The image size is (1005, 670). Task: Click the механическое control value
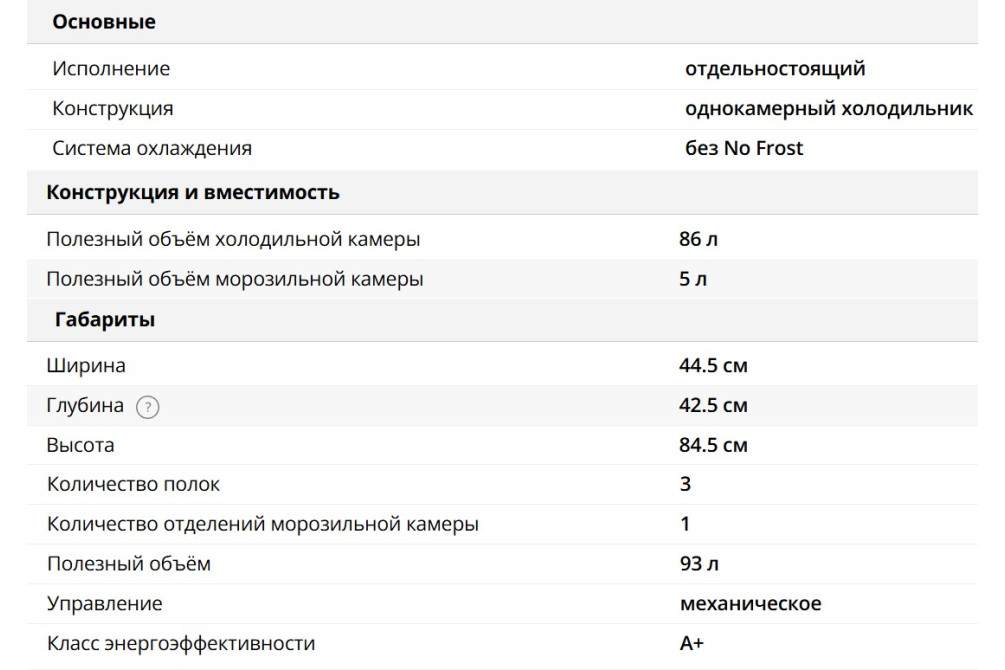click(x=750, y=604)
